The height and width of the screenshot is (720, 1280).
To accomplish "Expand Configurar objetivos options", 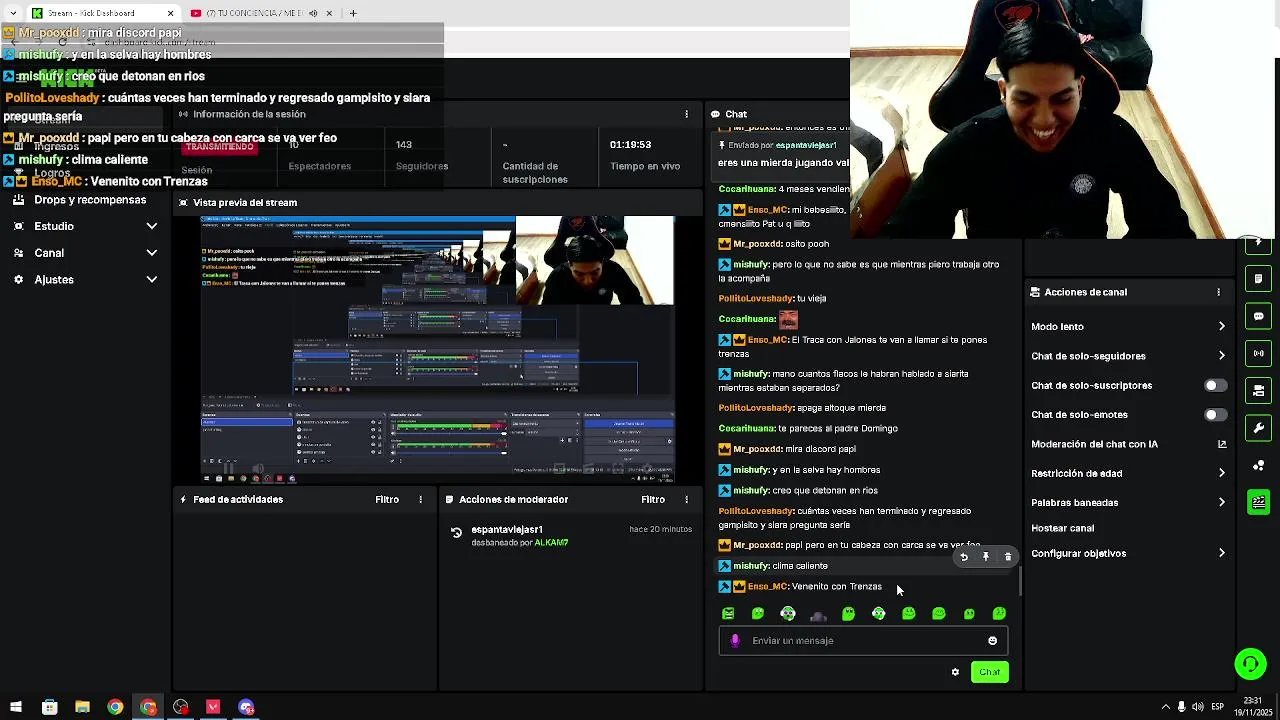I will pos(1221,553).
